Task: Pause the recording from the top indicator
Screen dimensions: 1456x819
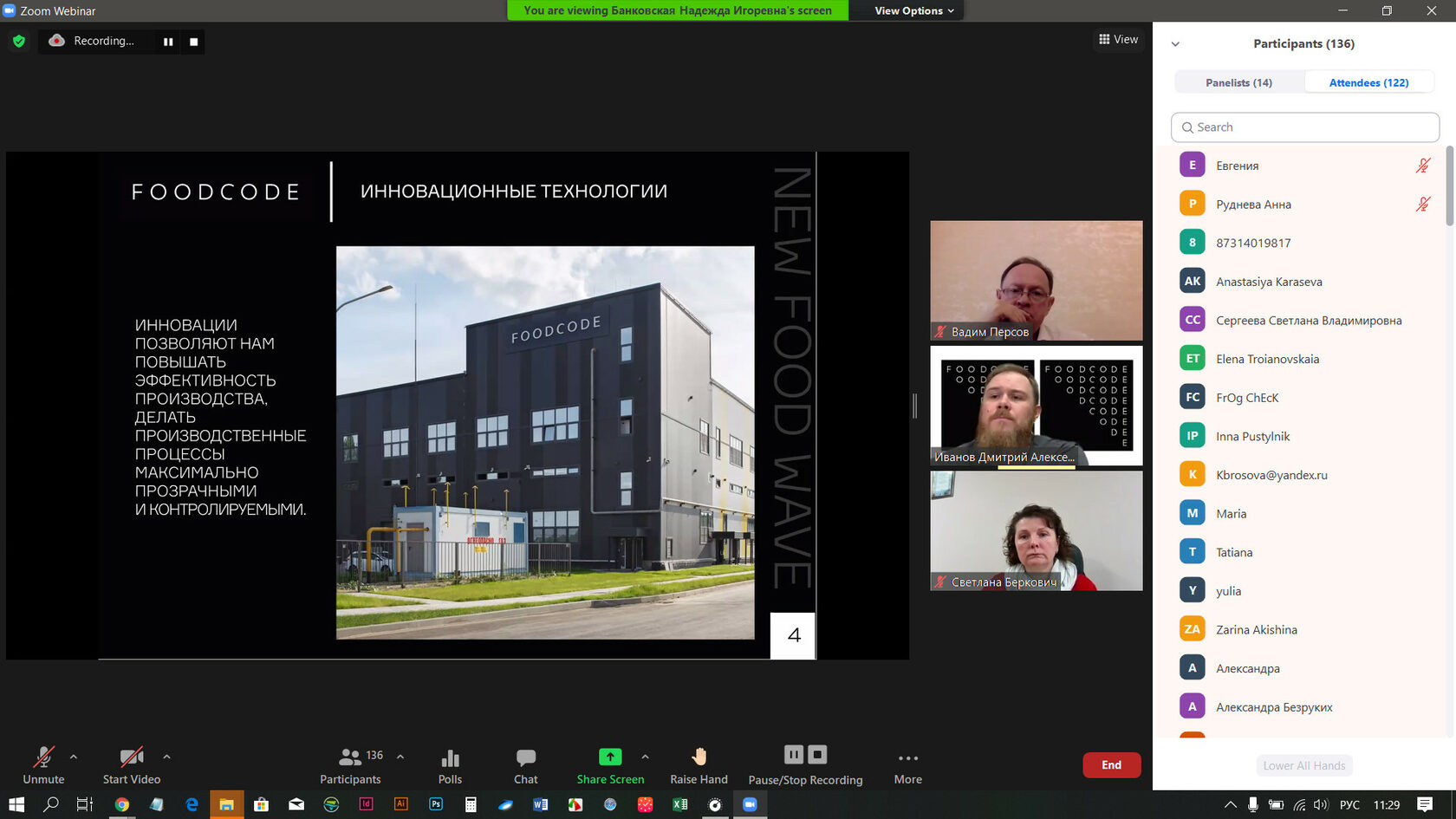Action: (168, 42)
